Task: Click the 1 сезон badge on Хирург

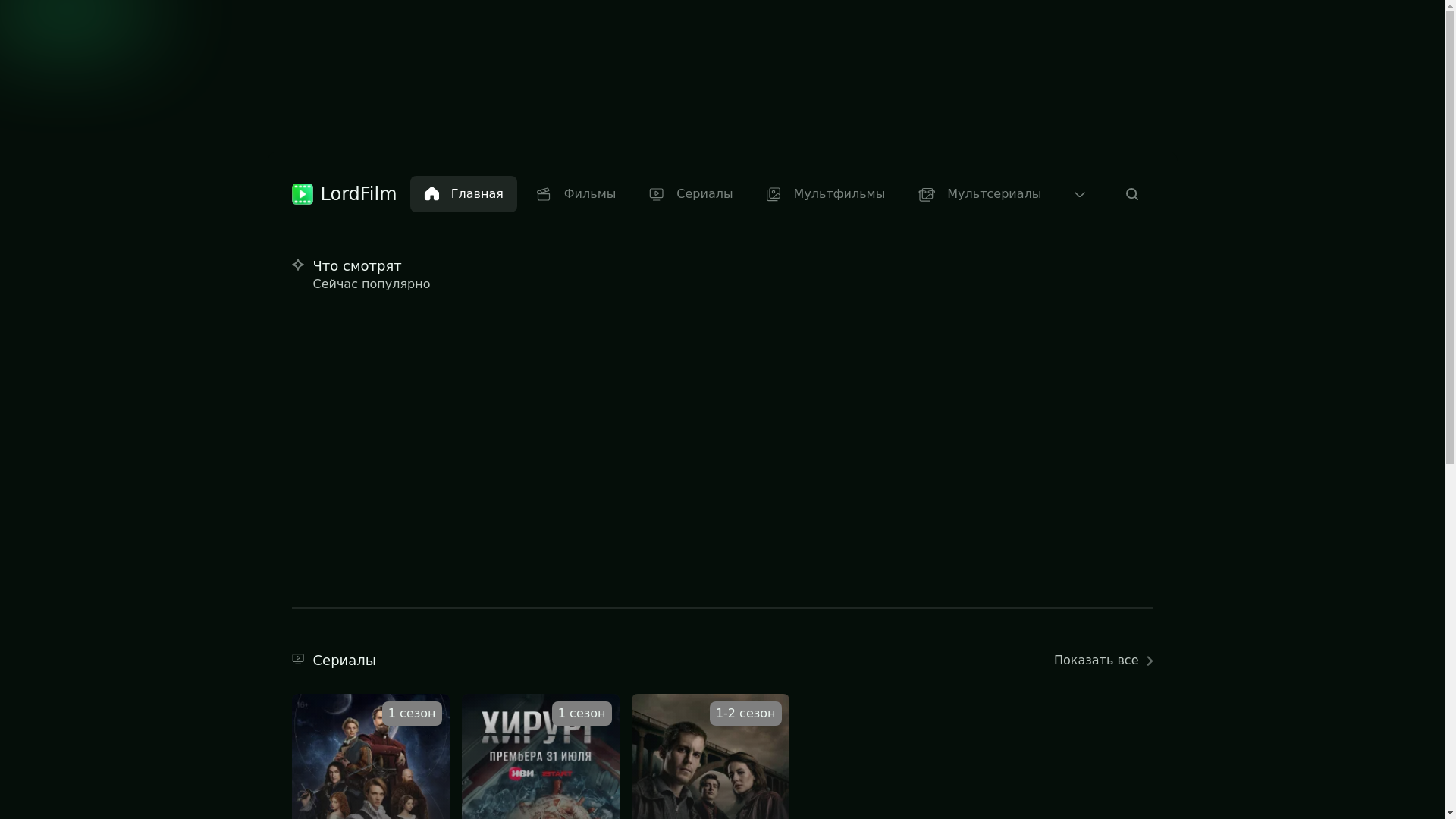Action: (582, 714)
